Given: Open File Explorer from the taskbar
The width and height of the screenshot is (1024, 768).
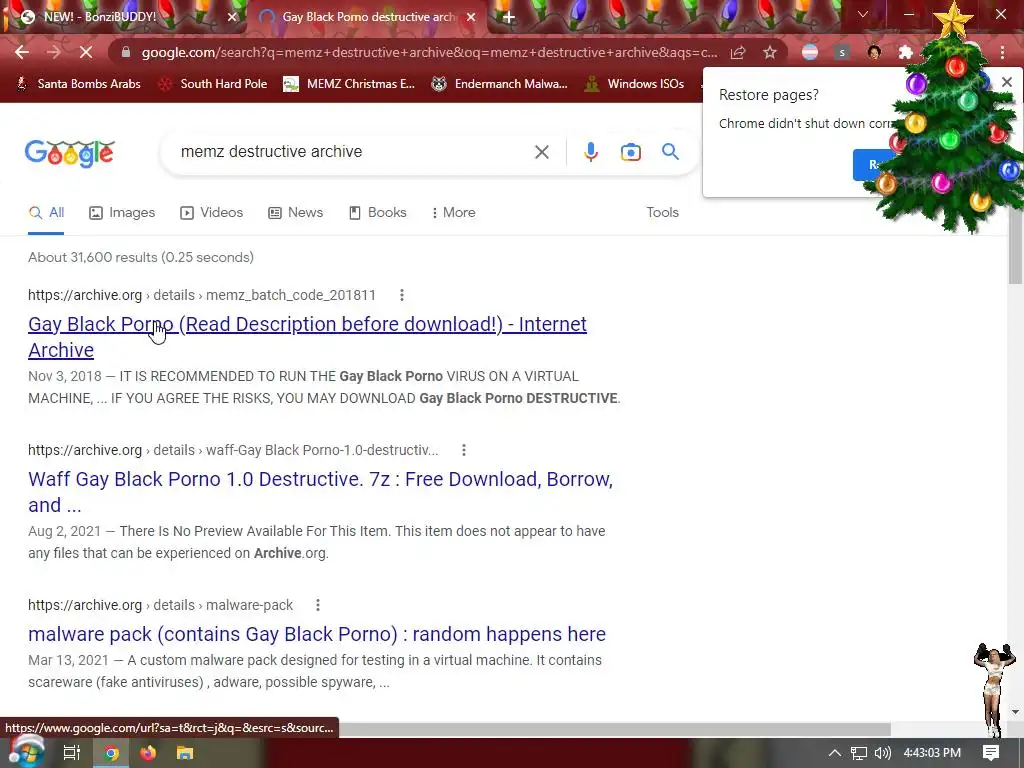Looking at the screenshot, I should [x=185, y=753].
